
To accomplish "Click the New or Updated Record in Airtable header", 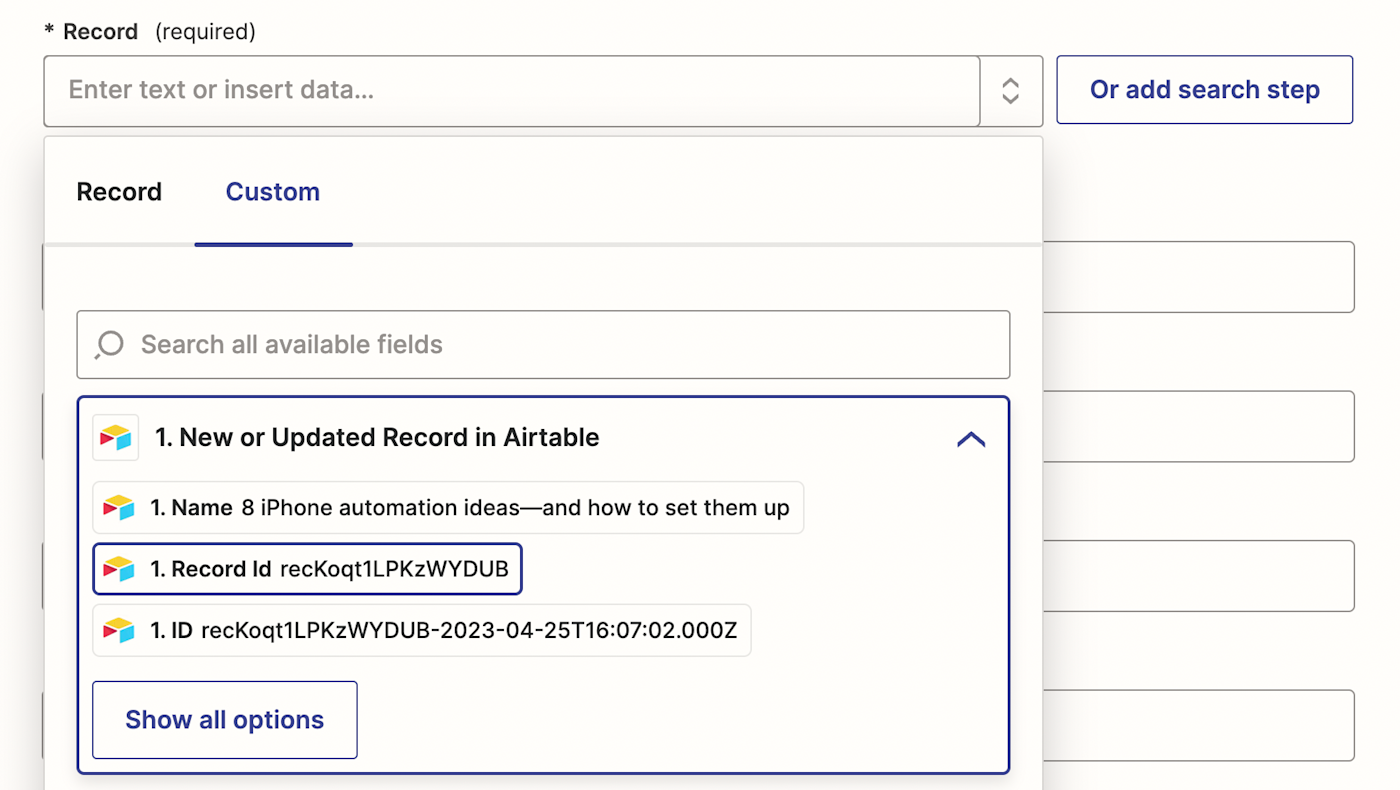I will (543, 438).
